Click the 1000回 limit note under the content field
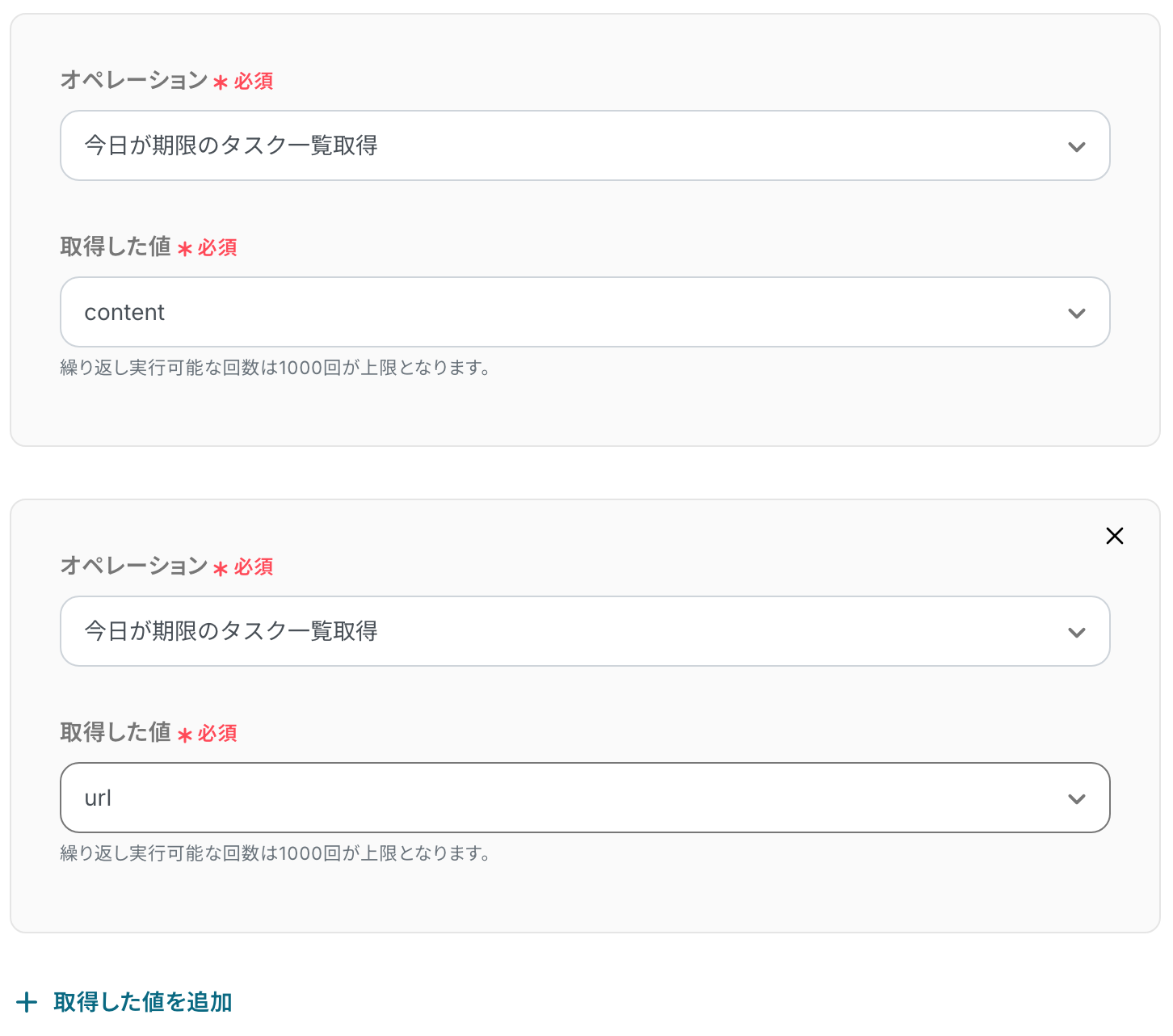 coord(275,368)
